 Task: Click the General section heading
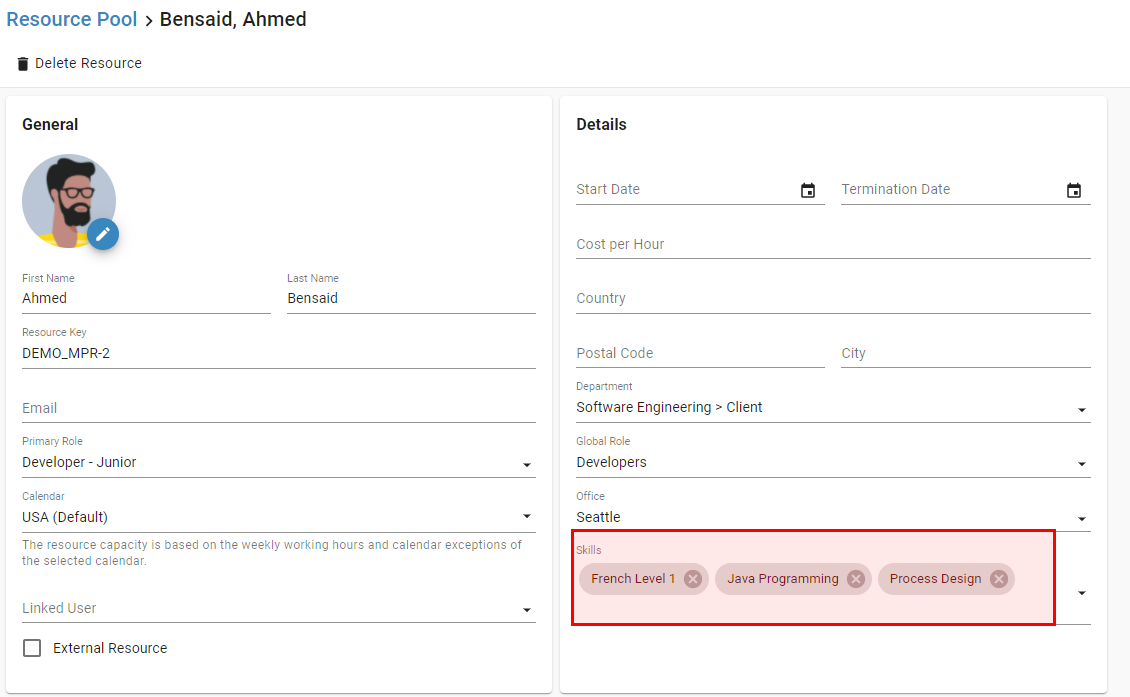pyautogui.click(x=50, y=124)
